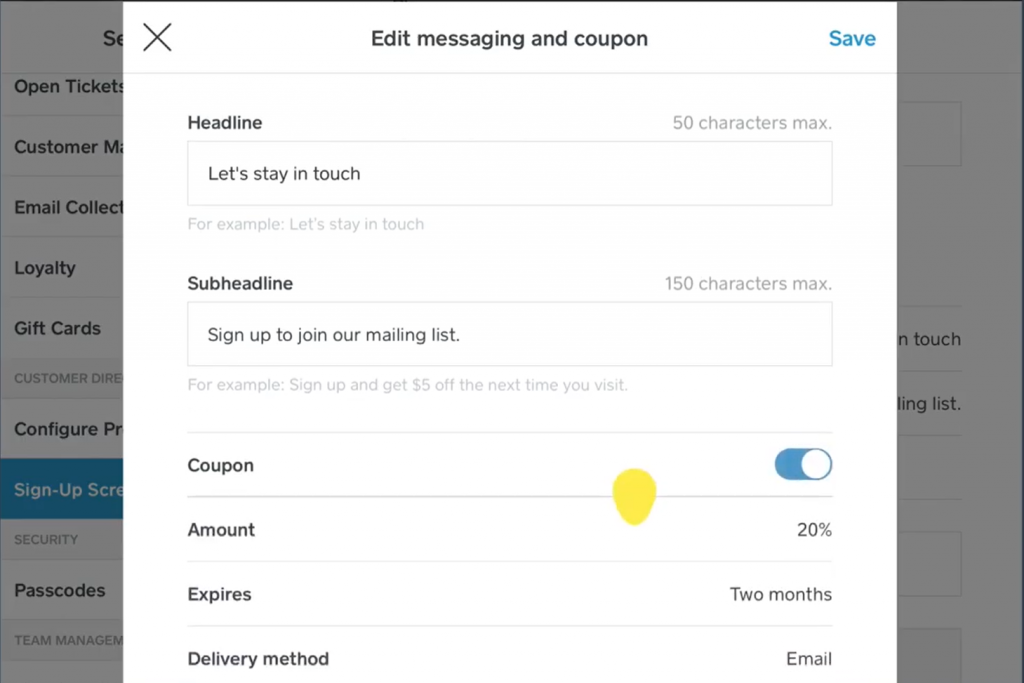This screenshot has width=1024, height=683.
Task: Close the Edit messaging and coupon dialog
Action: pos(156,37)
